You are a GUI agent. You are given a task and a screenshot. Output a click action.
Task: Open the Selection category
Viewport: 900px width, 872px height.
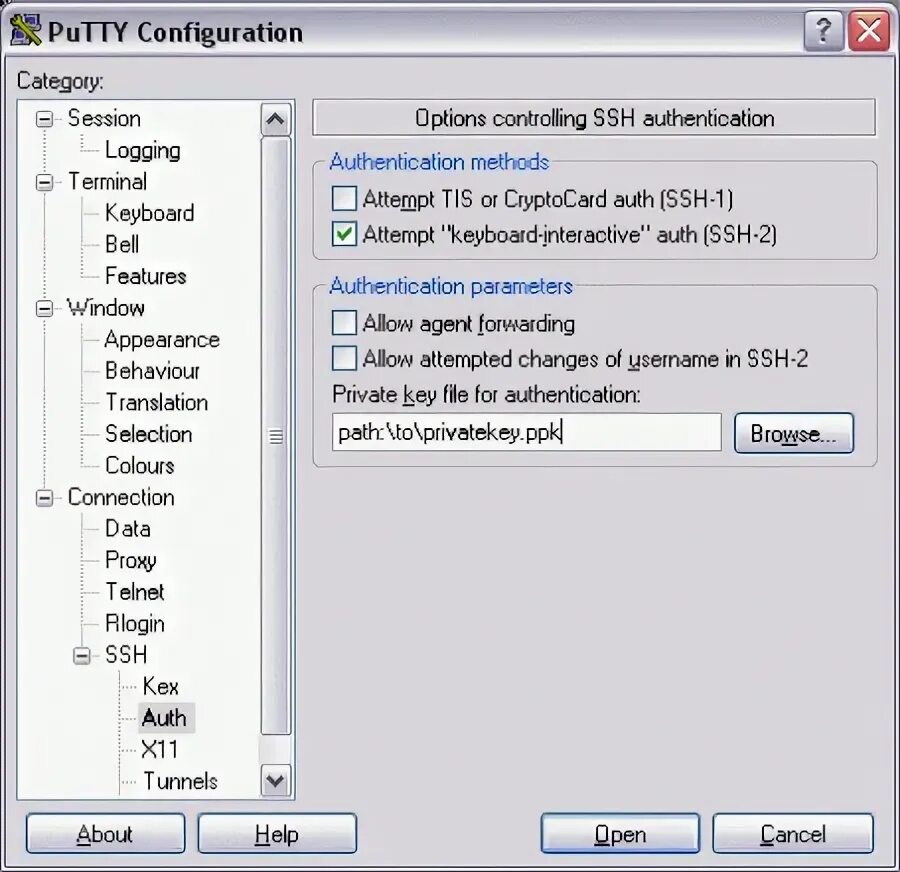(x=148, y=434)
